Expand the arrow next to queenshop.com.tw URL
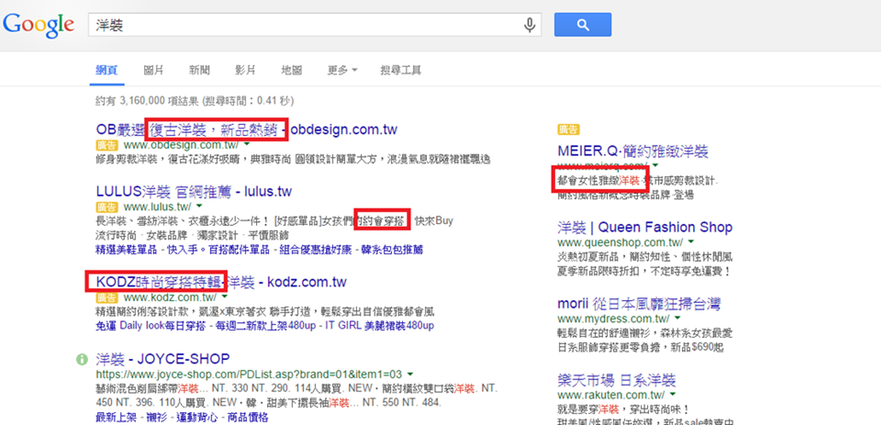Viewport: 881px width, 425px height. 691,242
